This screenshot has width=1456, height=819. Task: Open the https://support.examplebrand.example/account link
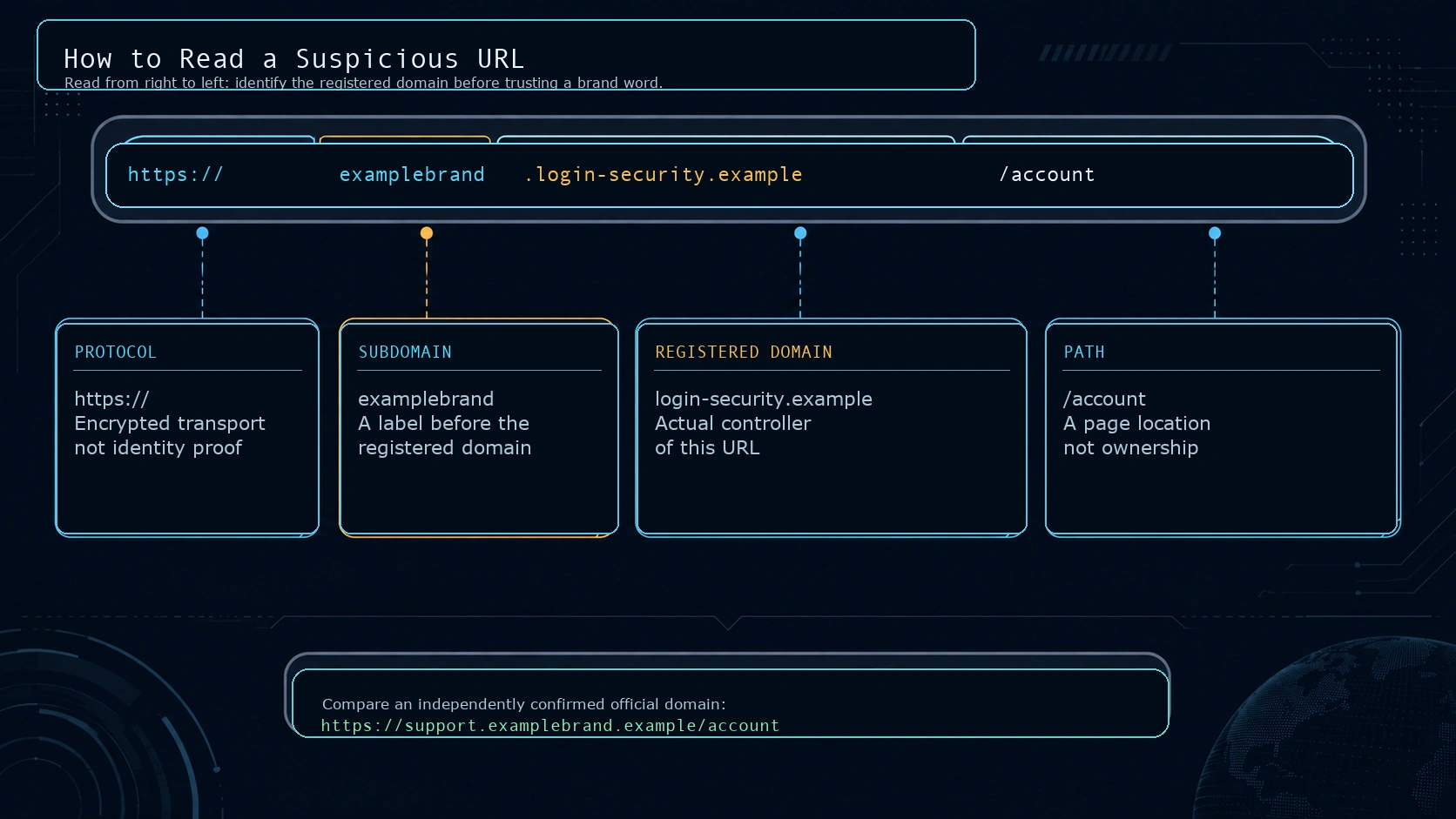pyautogui.click(x=549, y=725)
